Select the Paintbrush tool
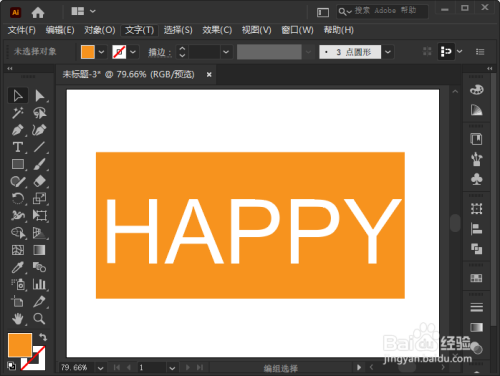This screenshot has width=500, height=376. point(39,164)
